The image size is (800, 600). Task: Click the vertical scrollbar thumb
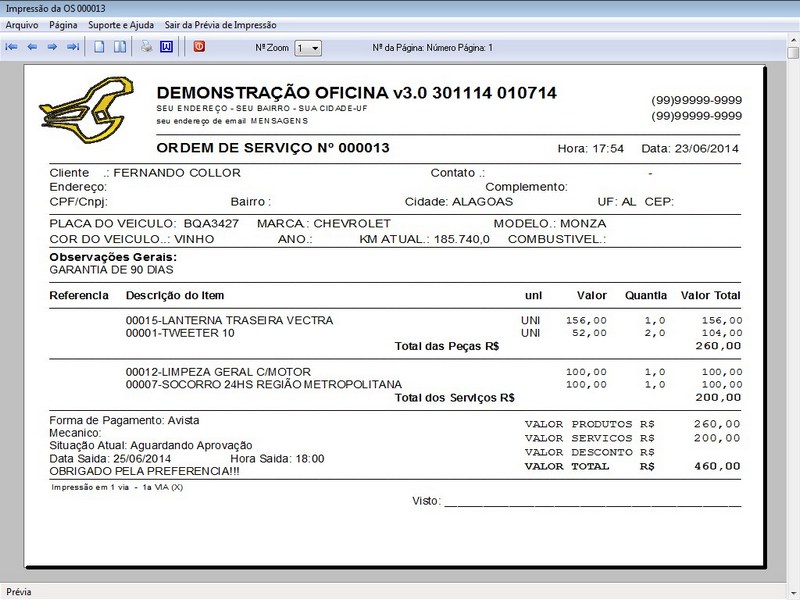point(793,53)
